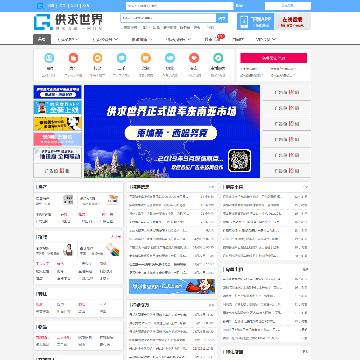Click the pink publish button in right card
This screenshot has width=360, height=360.
(273, 58)
